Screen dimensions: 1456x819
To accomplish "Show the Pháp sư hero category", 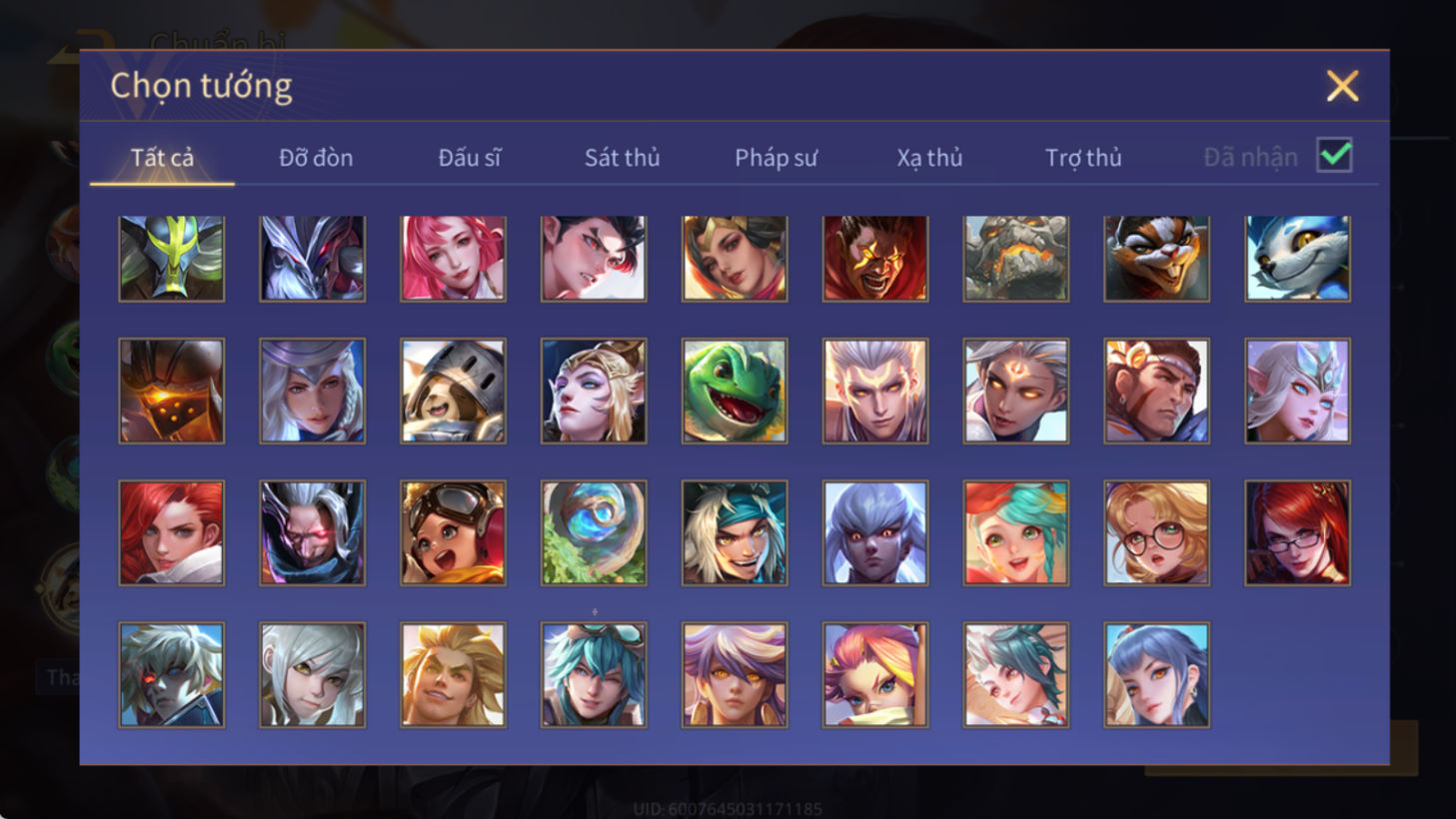I will 776,158.
